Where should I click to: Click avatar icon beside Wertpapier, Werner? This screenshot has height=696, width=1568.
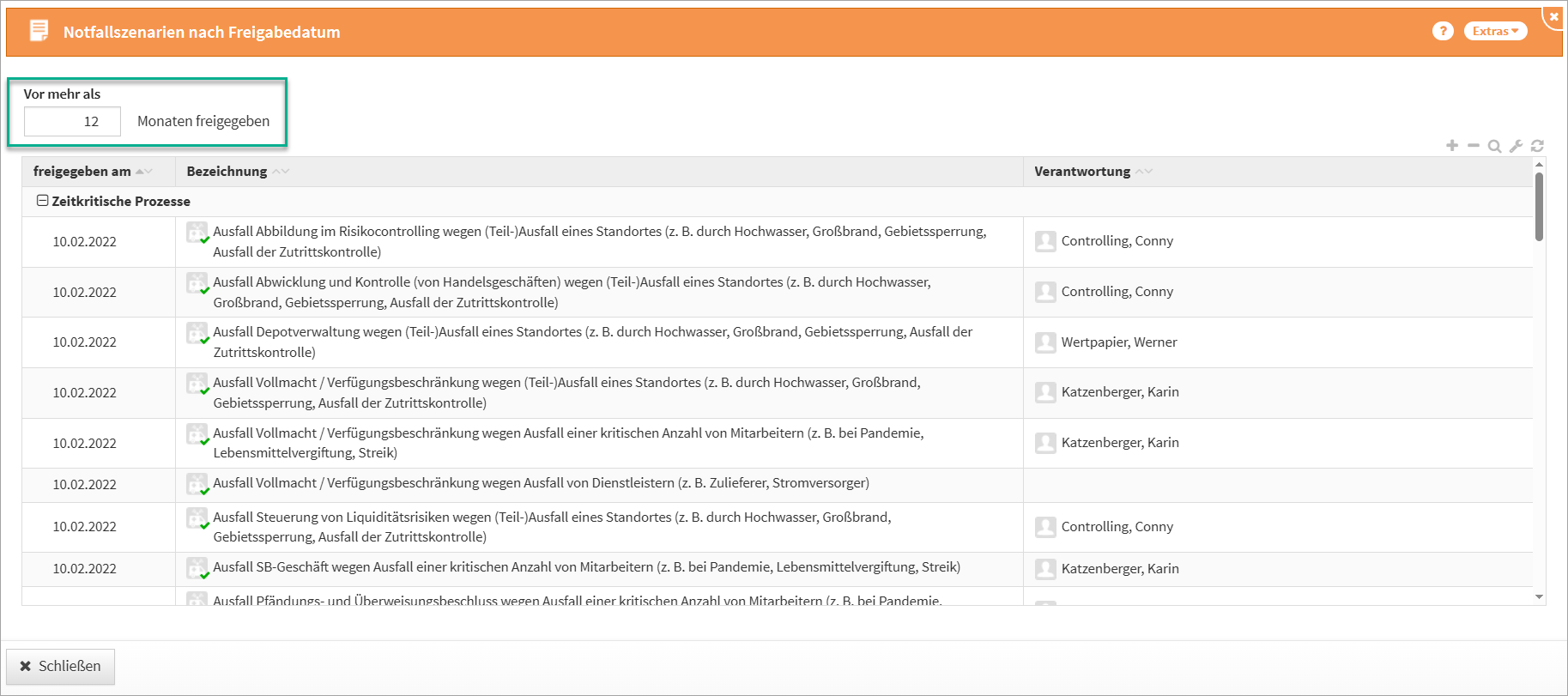point(1045,342)
